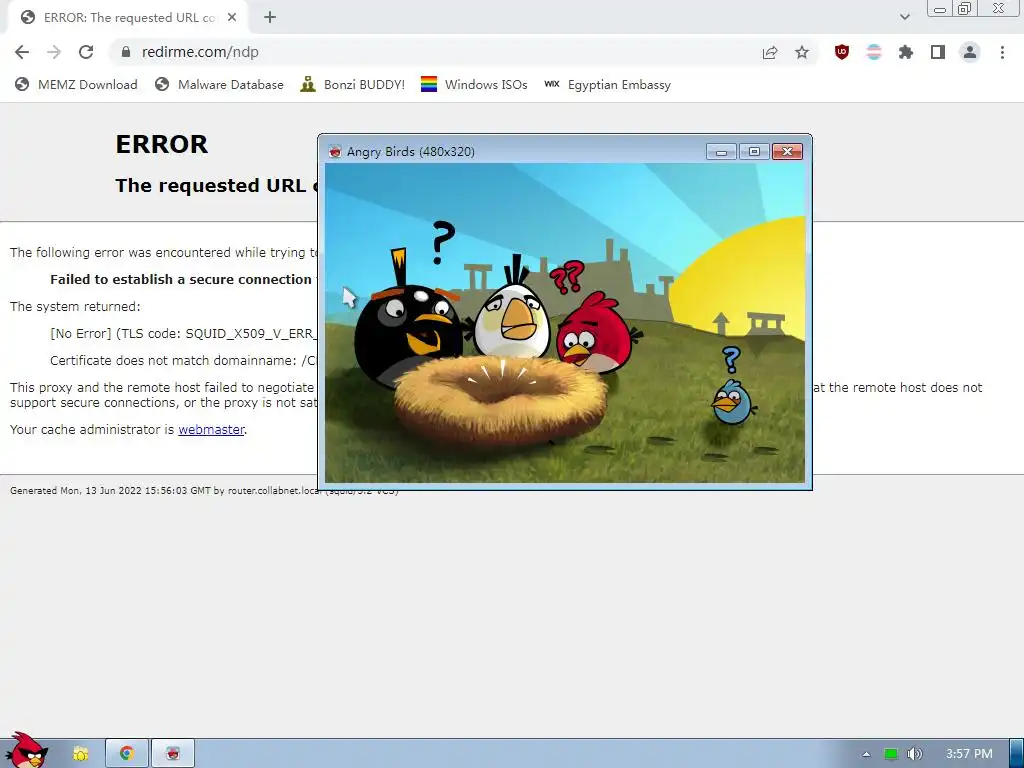
Task: Click the forward navigation arrow
Action: (54, 52)
